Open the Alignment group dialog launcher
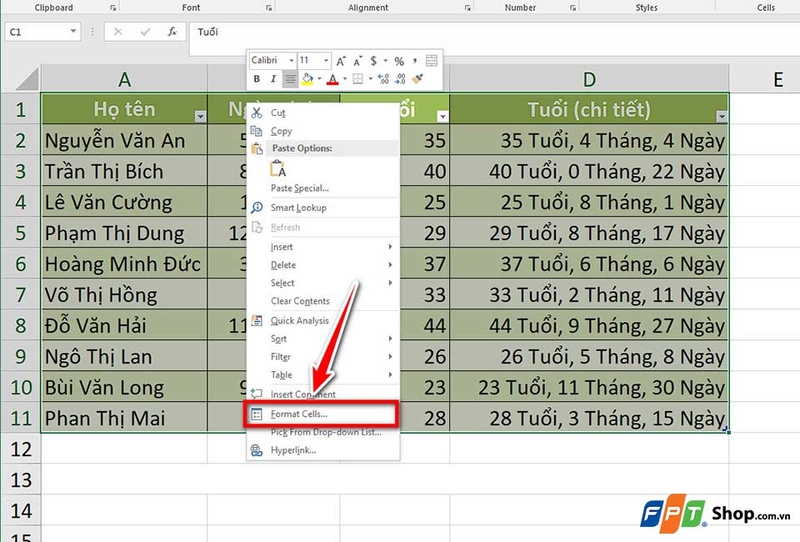Image resolution: width=800 pixels, height=542 pixels. (467, 8)
